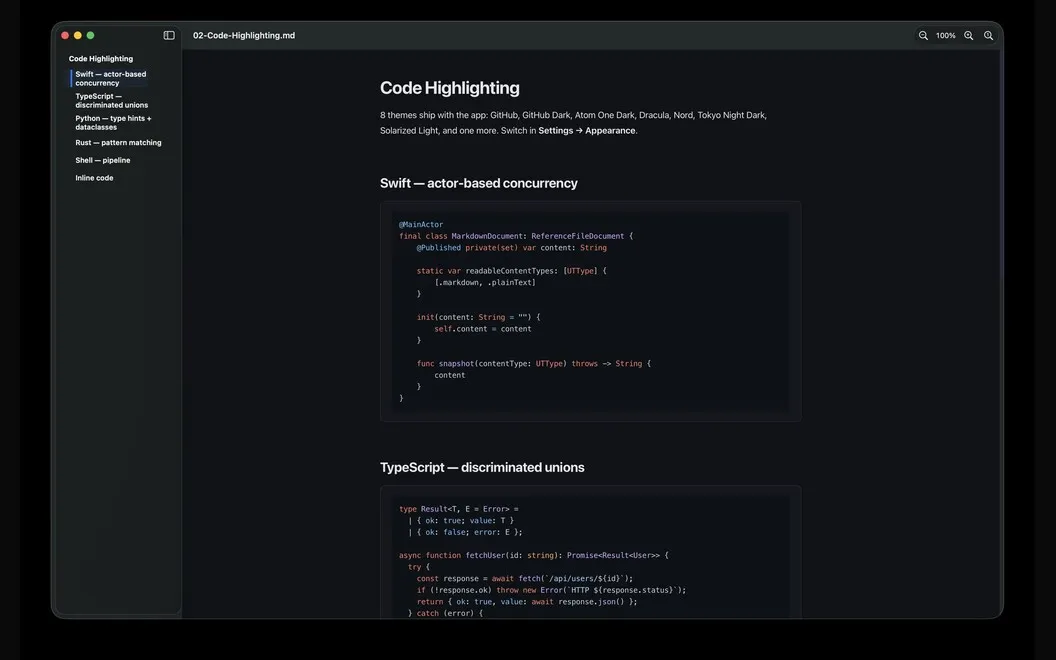Click the return { ok: true, value } line
Image resolution: width=1056 pixels, height=660 pixels.
(527, 602)
